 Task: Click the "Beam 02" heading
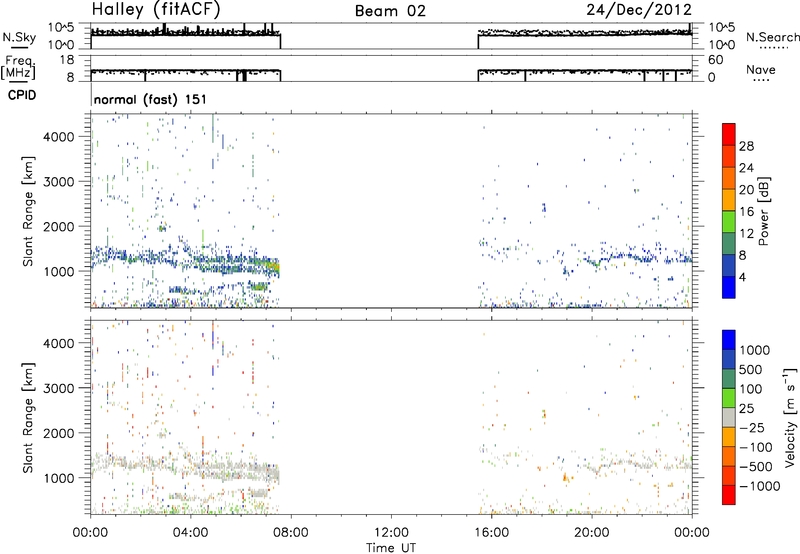390,11
